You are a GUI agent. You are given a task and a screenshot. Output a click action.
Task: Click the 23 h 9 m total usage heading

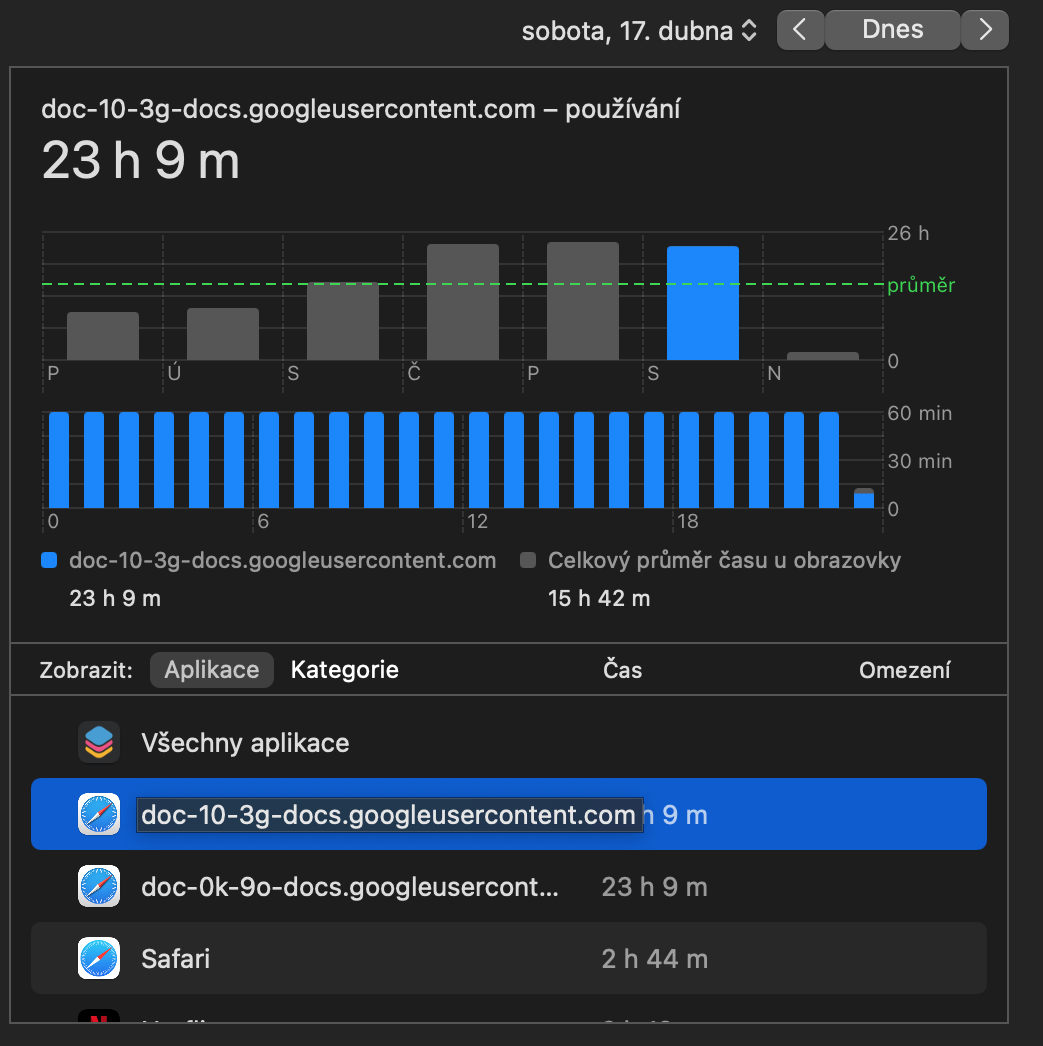[x=141, y=161]
